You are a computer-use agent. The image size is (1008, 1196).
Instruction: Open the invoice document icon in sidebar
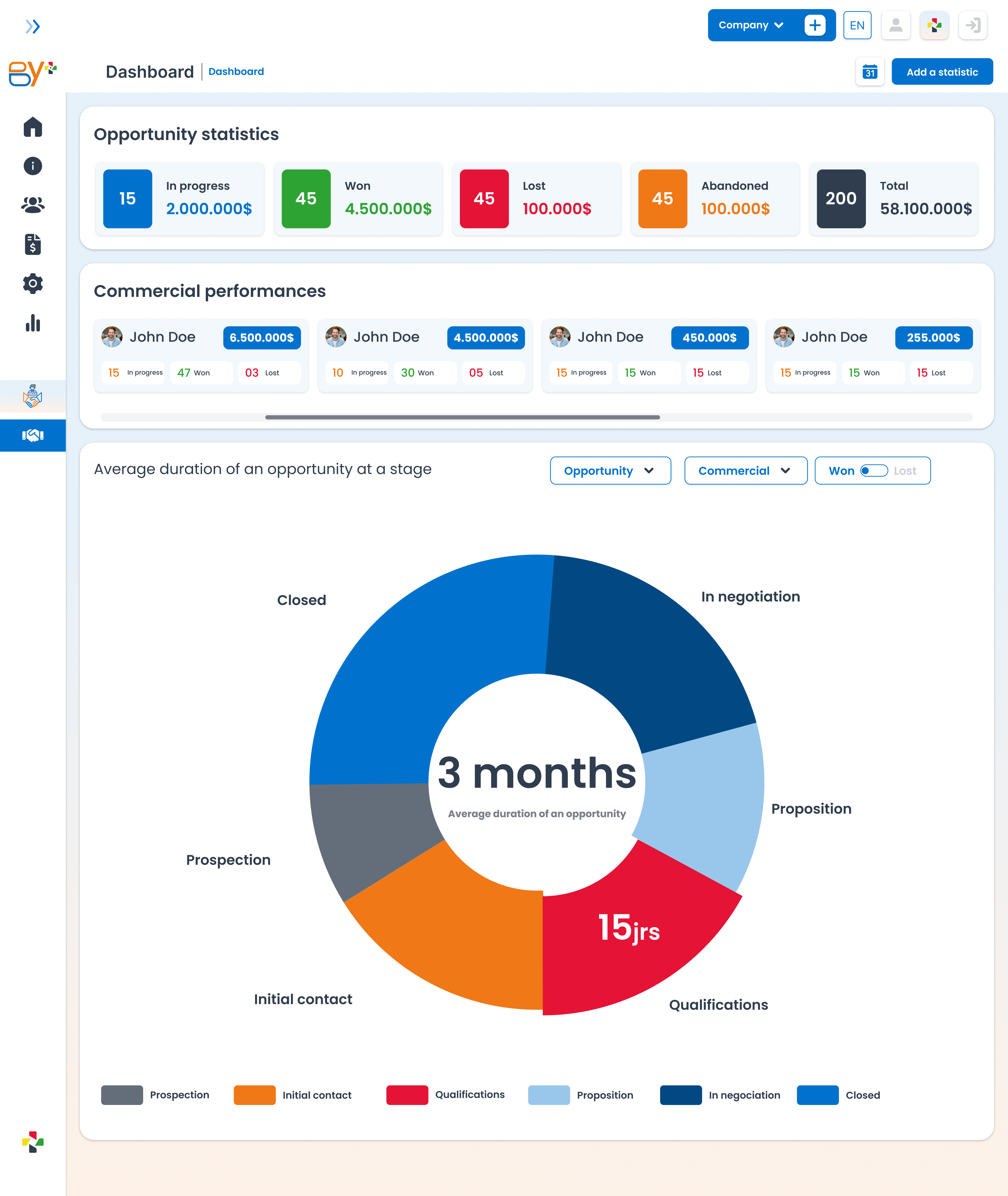tap(33, 244)
